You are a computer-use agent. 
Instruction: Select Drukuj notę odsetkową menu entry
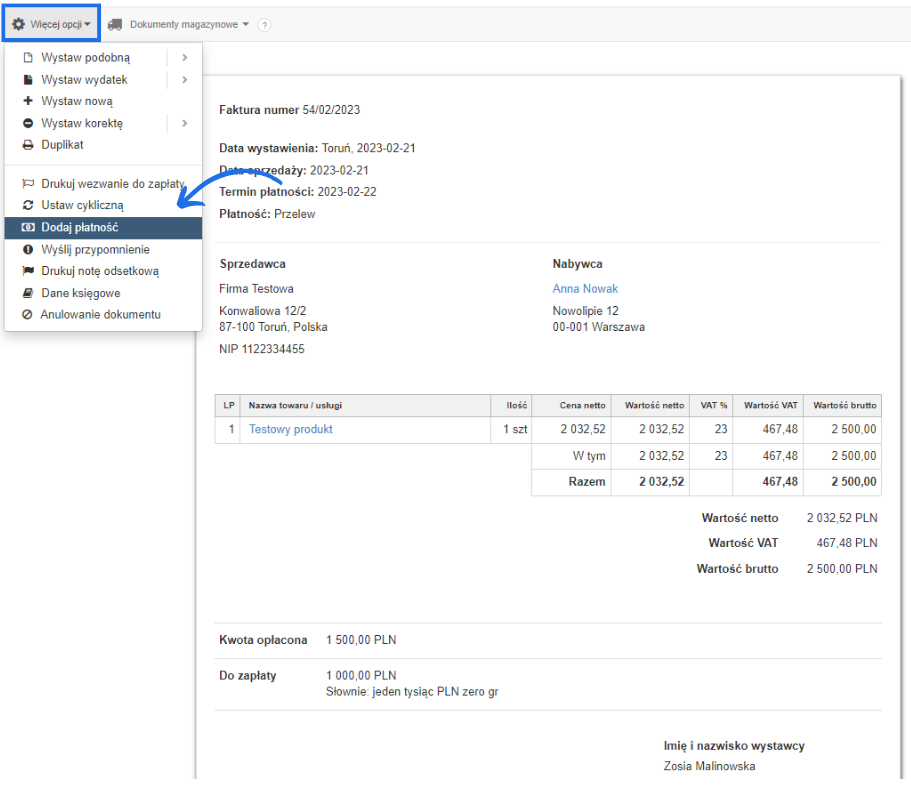(99, 271)
